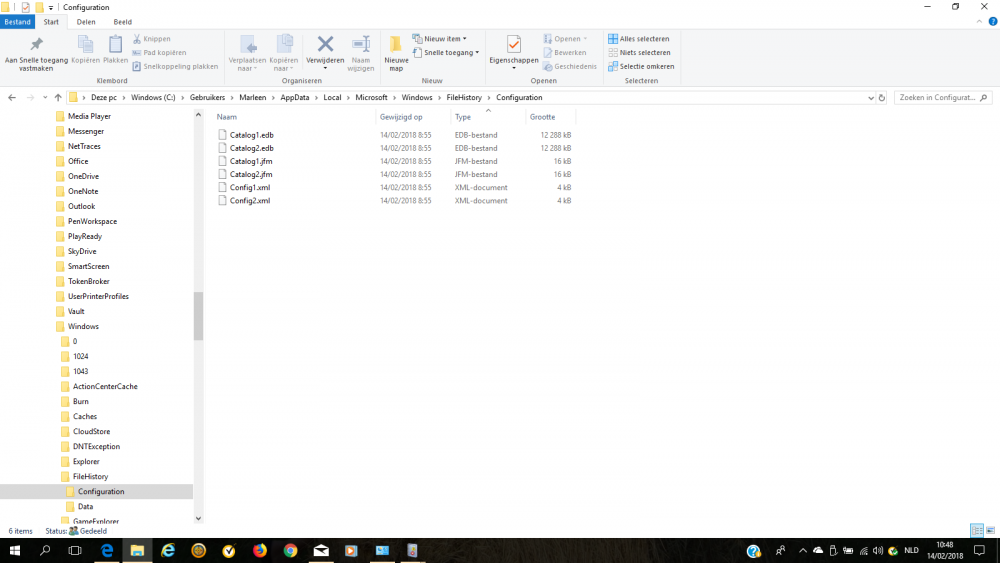Sort by Type column header
Viewport: 1000px width, 563px height.
[x=463, y=117]
